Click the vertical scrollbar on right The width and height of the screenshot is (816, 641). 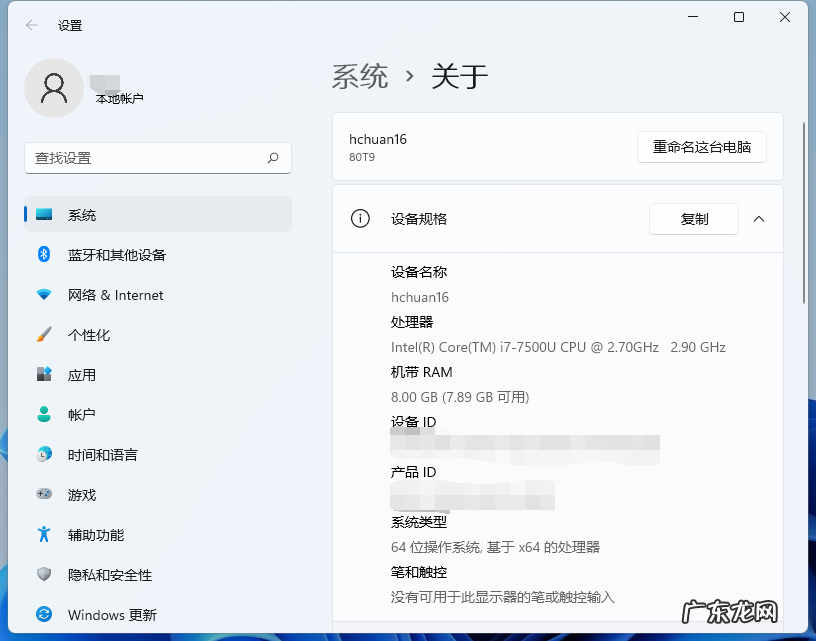click(x=805, y=212)
